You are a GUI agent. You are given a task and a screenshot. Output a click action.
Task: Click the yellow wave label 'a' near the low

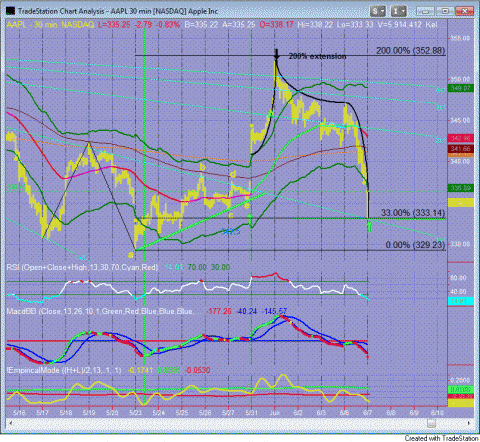[130, 256]
